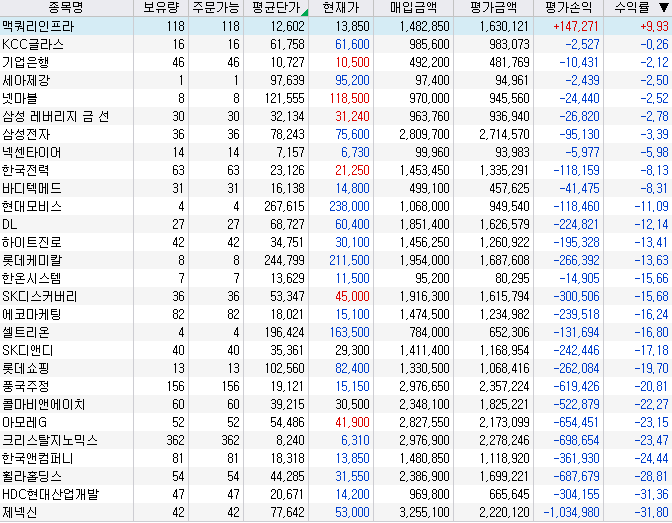Click 평가금액 column header
Image resolution: width=672 pixels, height=523 pixels.
click(493, 8)
